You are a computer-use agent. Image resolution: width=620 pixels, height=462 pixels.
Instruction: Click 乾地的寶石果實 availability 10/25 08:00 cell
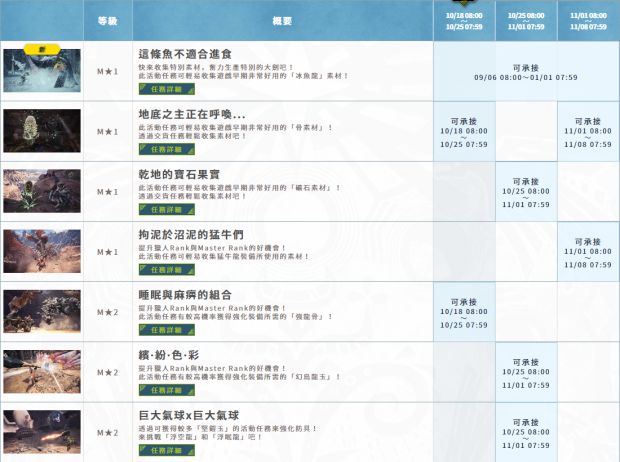[526, 192]
